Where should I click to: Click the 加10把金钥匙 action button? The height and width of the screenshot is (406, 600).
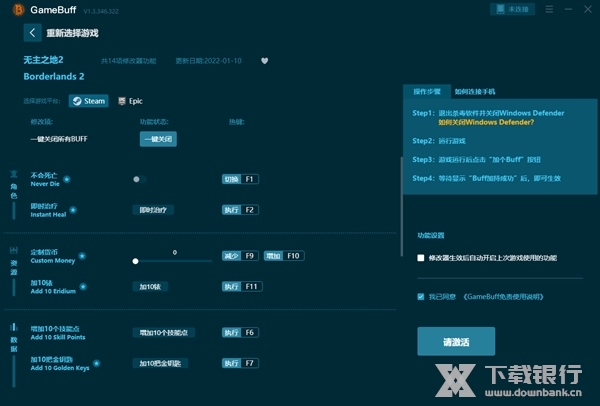point(160,362)
